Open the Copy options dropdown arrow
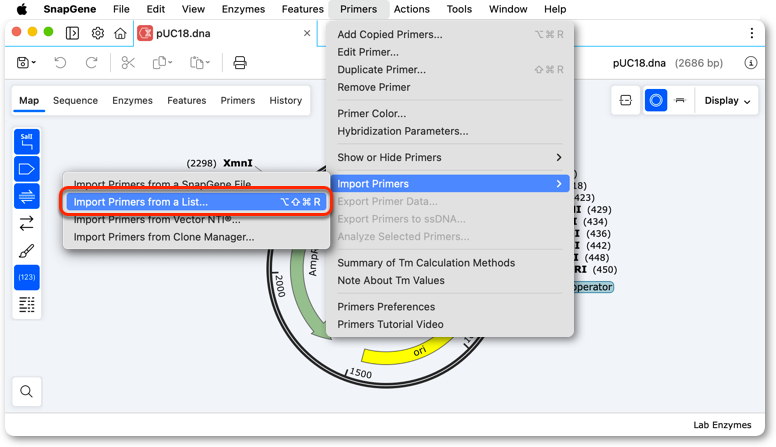 click(x=170, y=63)
